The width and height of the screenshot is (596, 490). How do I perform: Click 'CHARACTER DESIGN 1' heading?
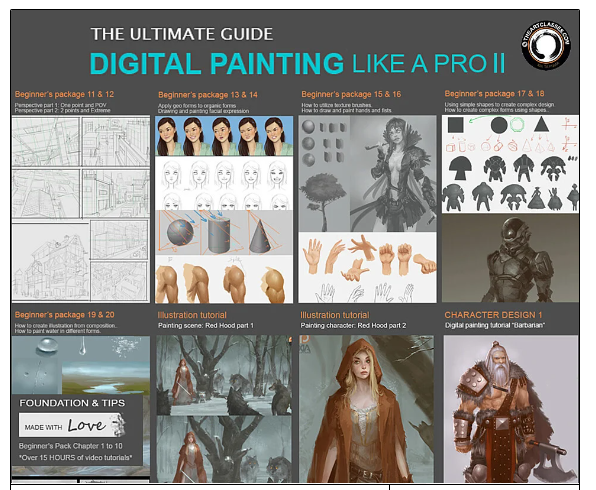coord(493,315)
